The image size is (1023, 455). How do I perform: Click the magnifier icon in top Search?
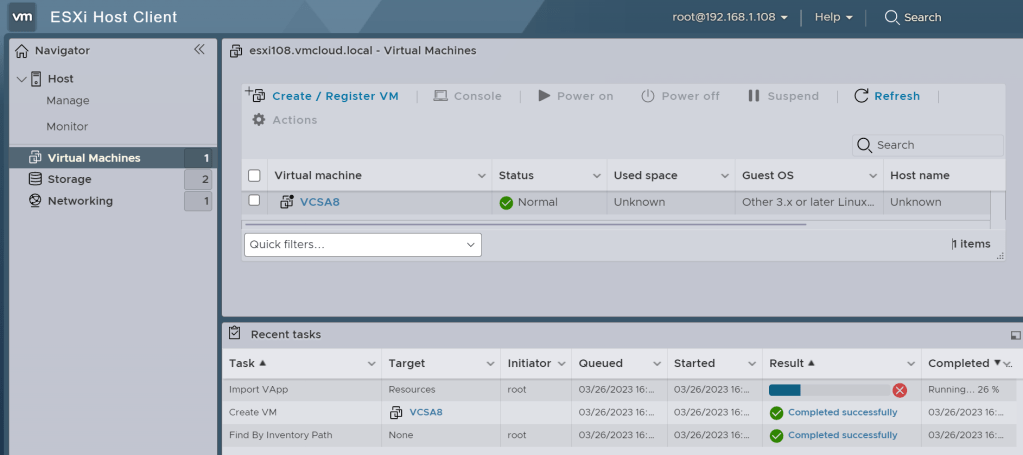[x=892, y=17]
